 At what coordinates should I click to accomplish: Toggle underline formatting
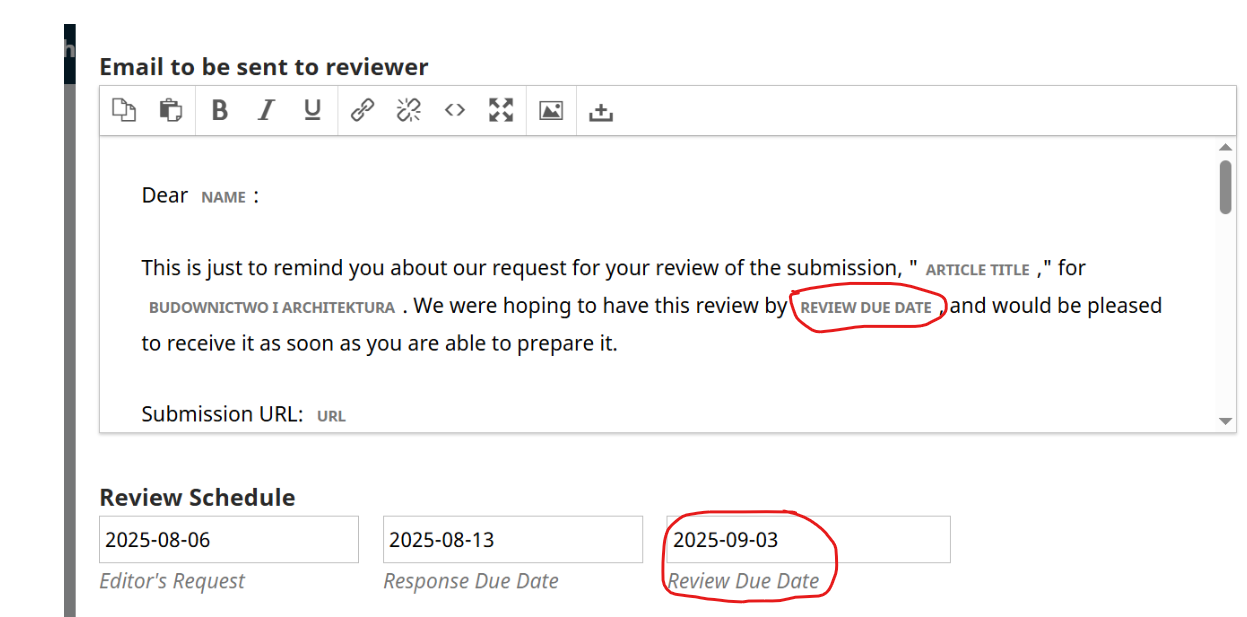click(x=313, y=110)
